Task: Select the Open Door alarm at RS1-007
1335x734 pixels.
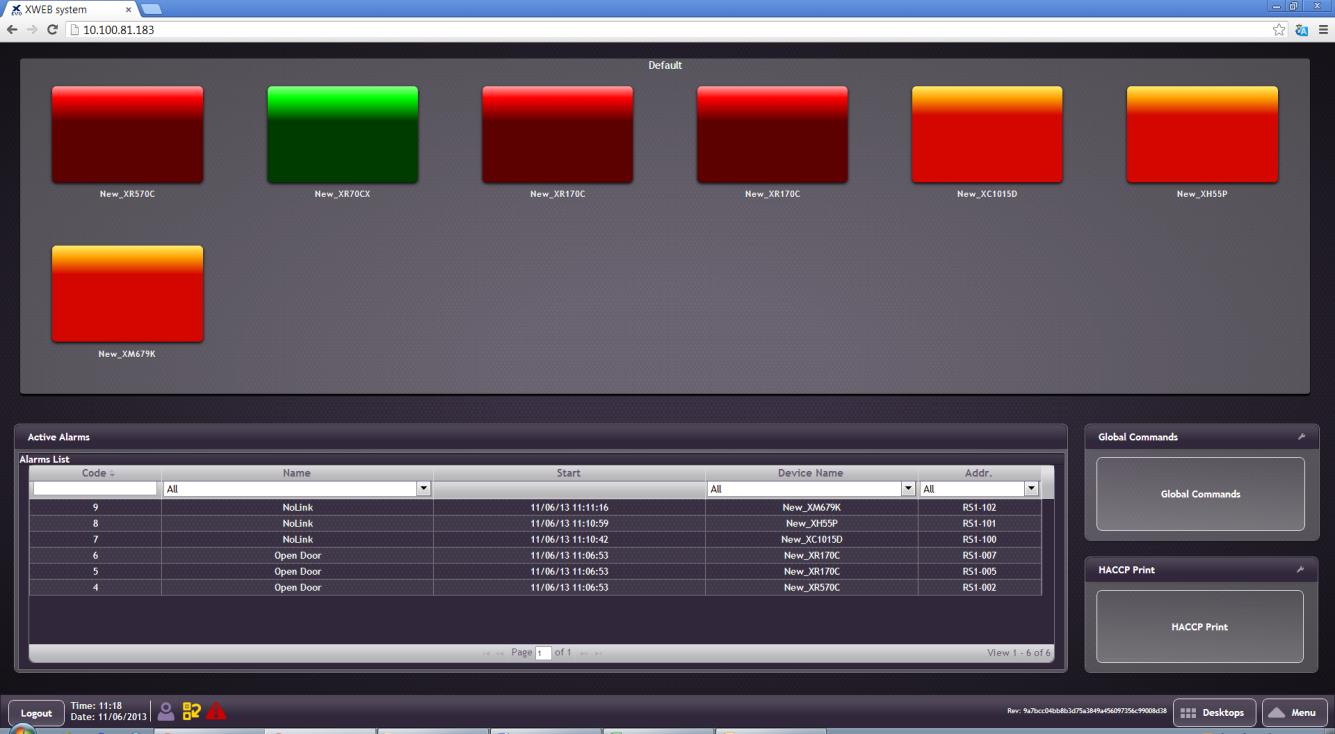Action: [535, 555]
